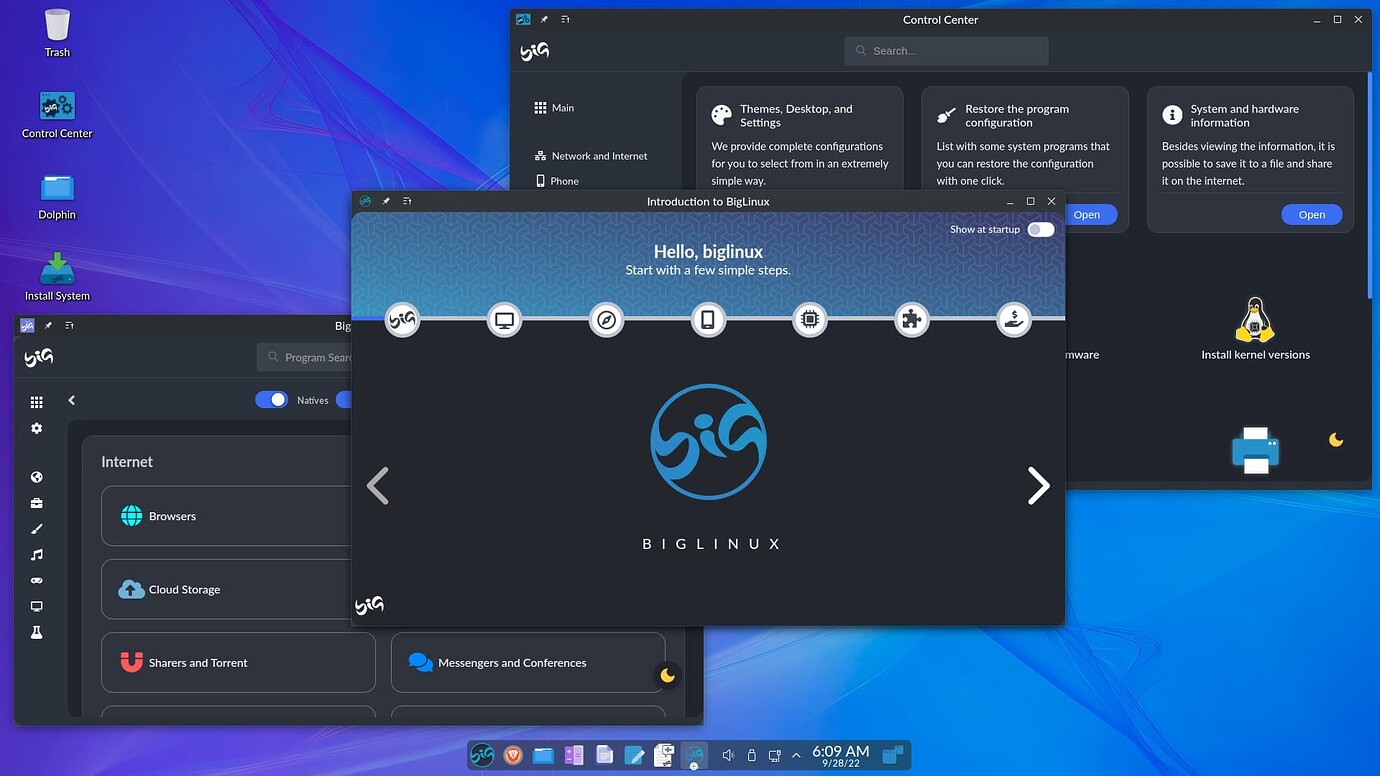Select the compass browser step in the intro wizard
This screenshot has height=776, width=1380.
click(607, 320)
